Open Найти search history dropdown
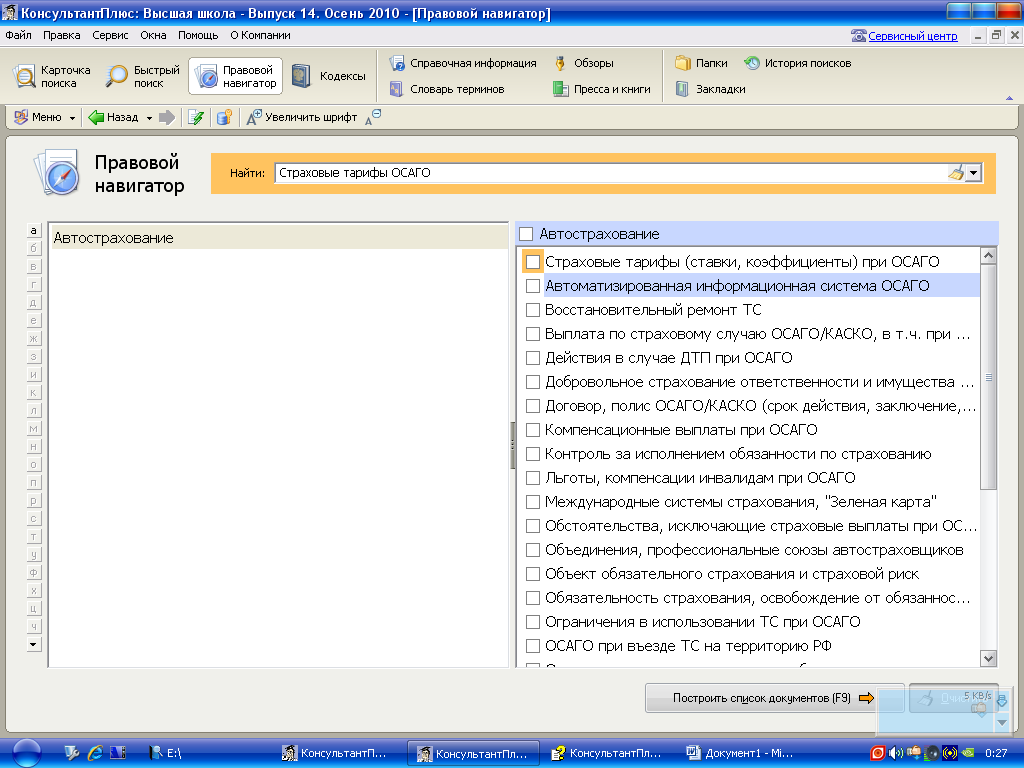 [x=974, y=173]
